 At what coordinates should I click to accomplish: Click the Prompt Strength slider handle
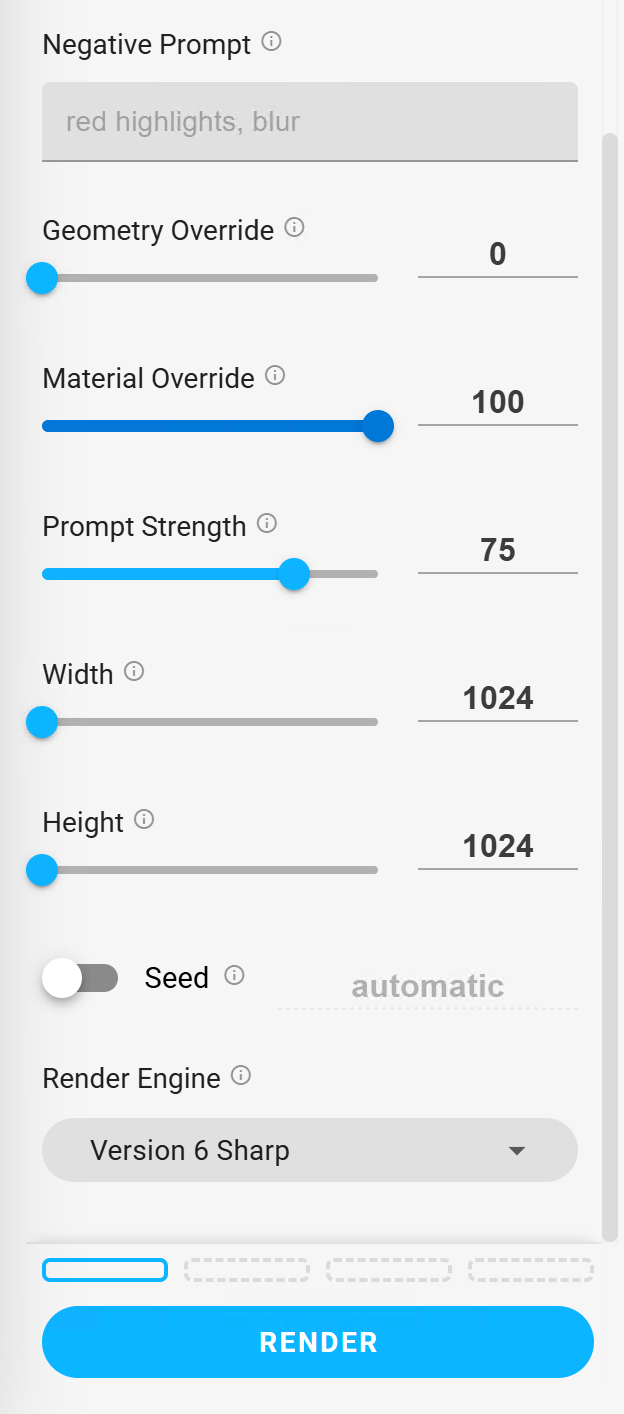[x=294, y=574]
